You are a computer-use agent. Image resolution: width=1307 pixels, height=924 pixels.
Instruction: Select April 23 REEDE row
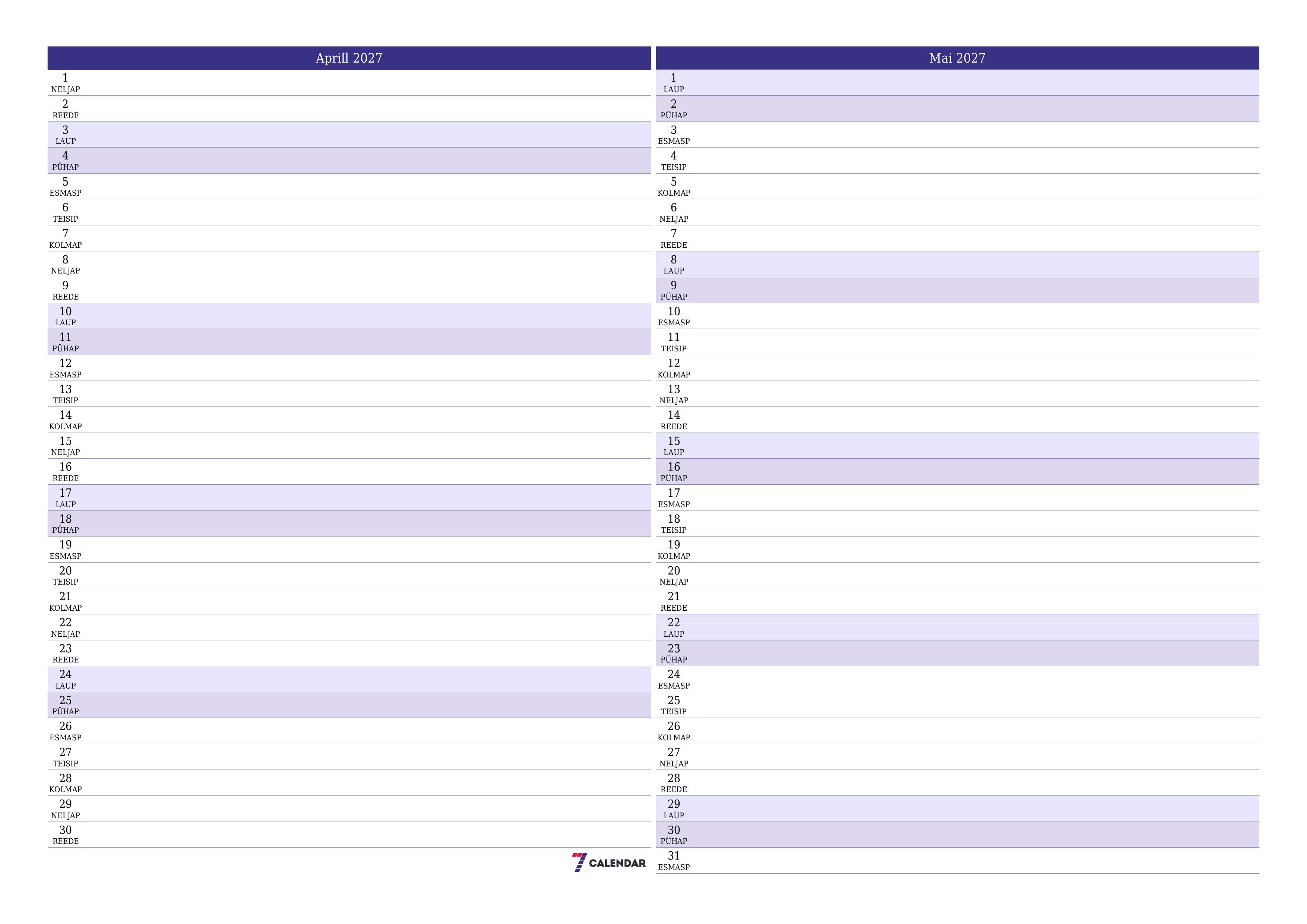(349, 653)
